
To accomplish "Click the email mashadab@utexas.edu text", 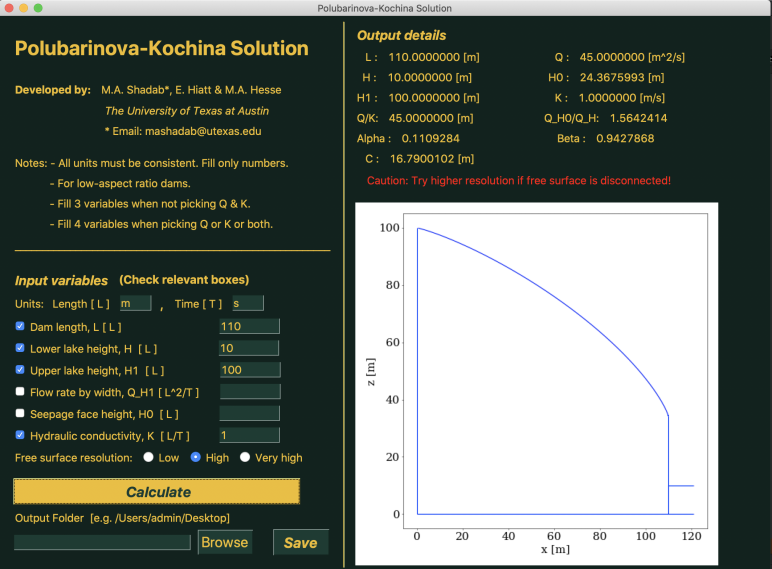I will pos(203,131).
